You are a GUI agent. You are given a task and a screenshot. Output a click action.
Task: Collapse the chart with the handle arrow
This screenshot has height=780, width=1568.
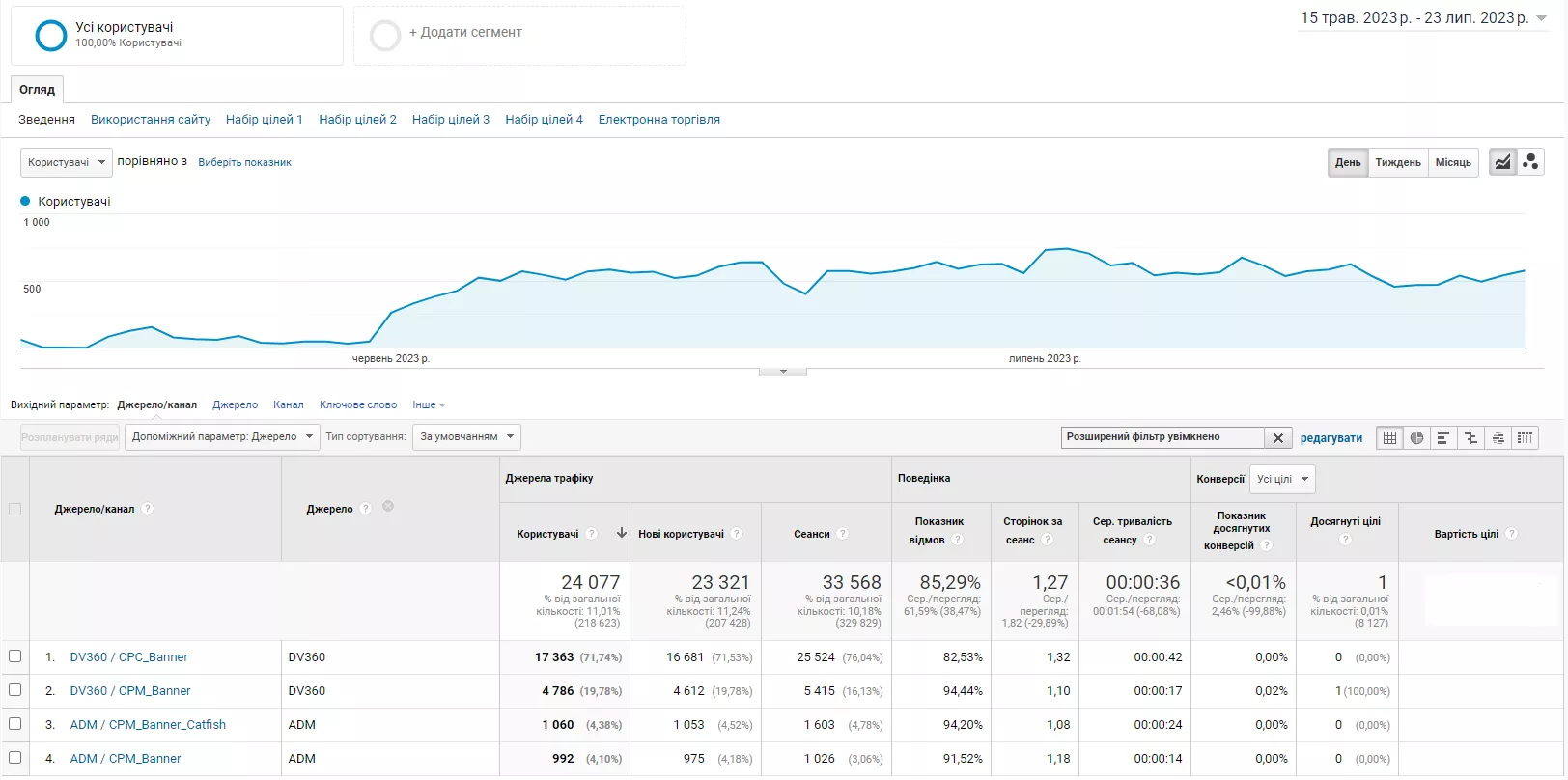[x=783, y=371]
